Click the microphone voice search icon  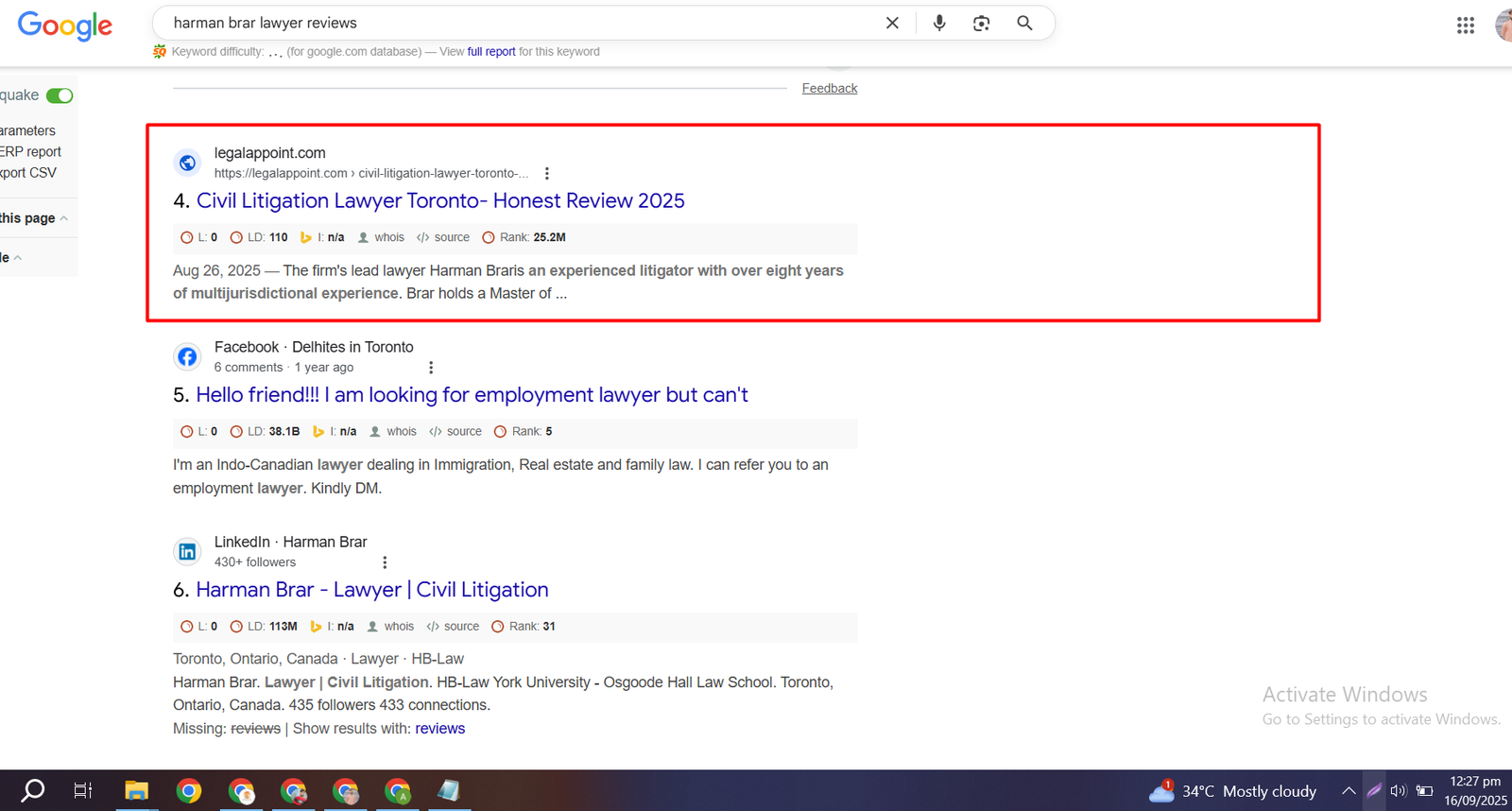click(x=938, y=23)
